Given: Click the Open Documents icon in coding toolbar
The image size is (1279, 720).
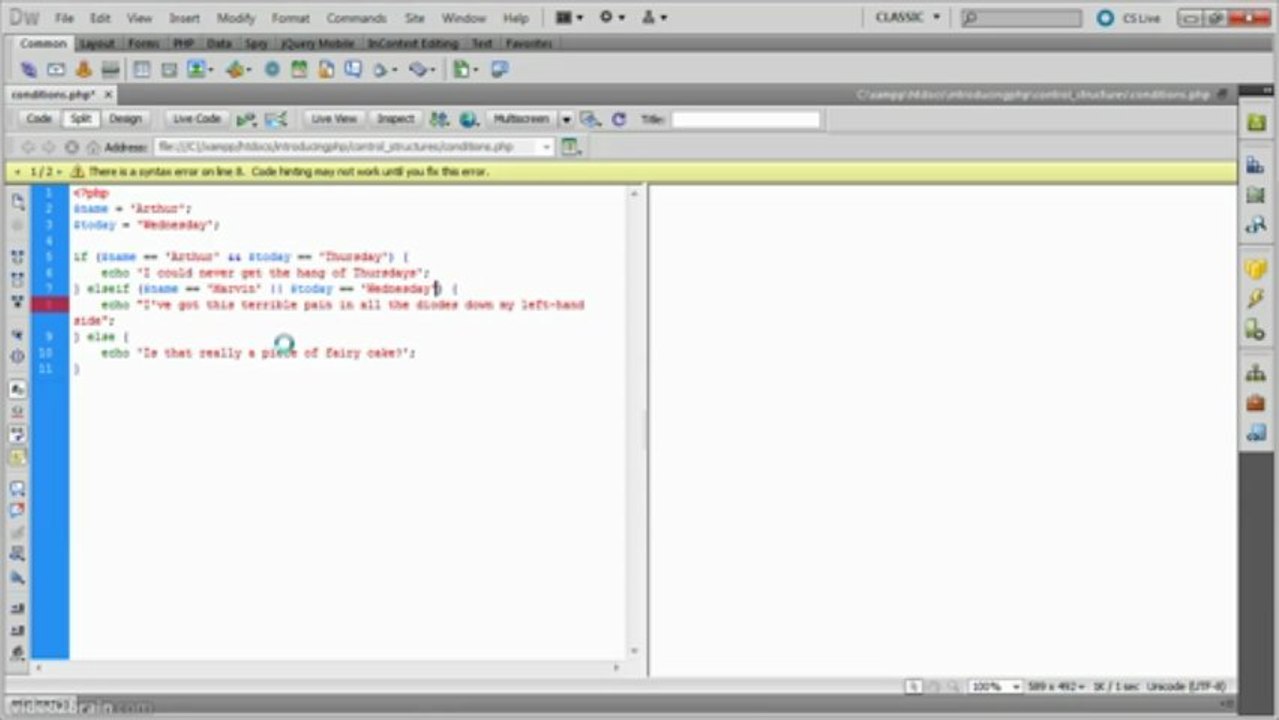Looking at the screenshot, I should tap(18, 201).
